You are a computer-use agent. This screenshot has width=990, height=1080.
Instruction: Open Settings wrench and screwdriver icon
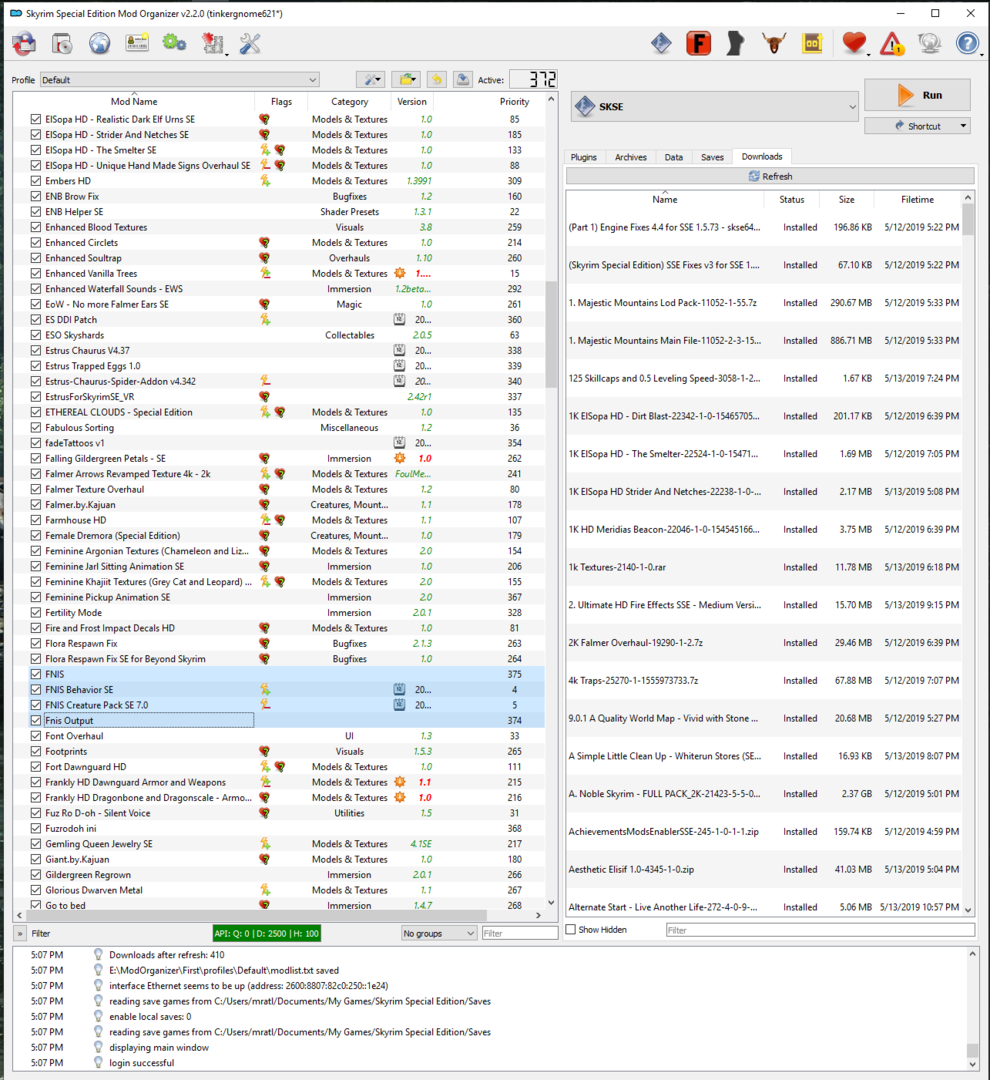(249, 44)
